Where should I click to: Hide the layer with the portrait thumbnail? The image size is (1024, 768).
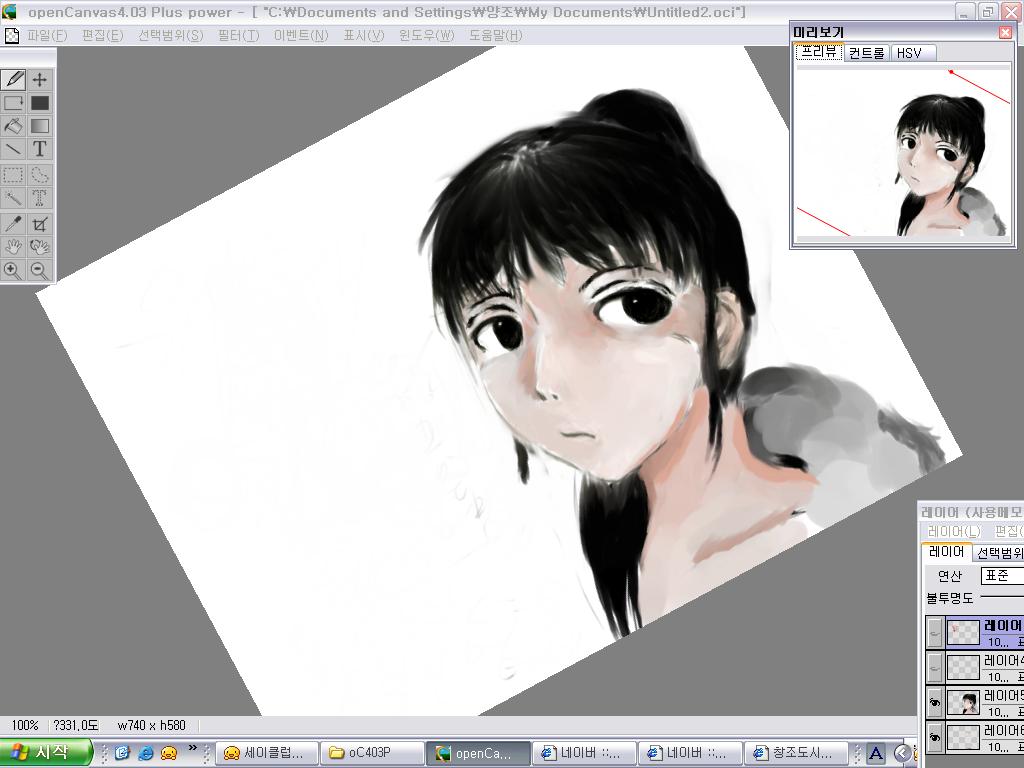coord(934,703)
